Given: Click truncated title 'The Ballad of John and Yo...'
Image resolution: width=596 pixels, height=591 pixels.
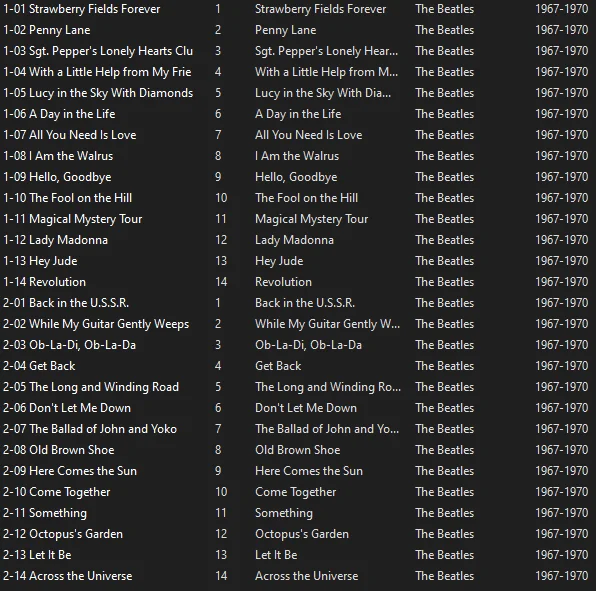Looking at the screenshot, I should pyautogui.click(x=327, y=429).
